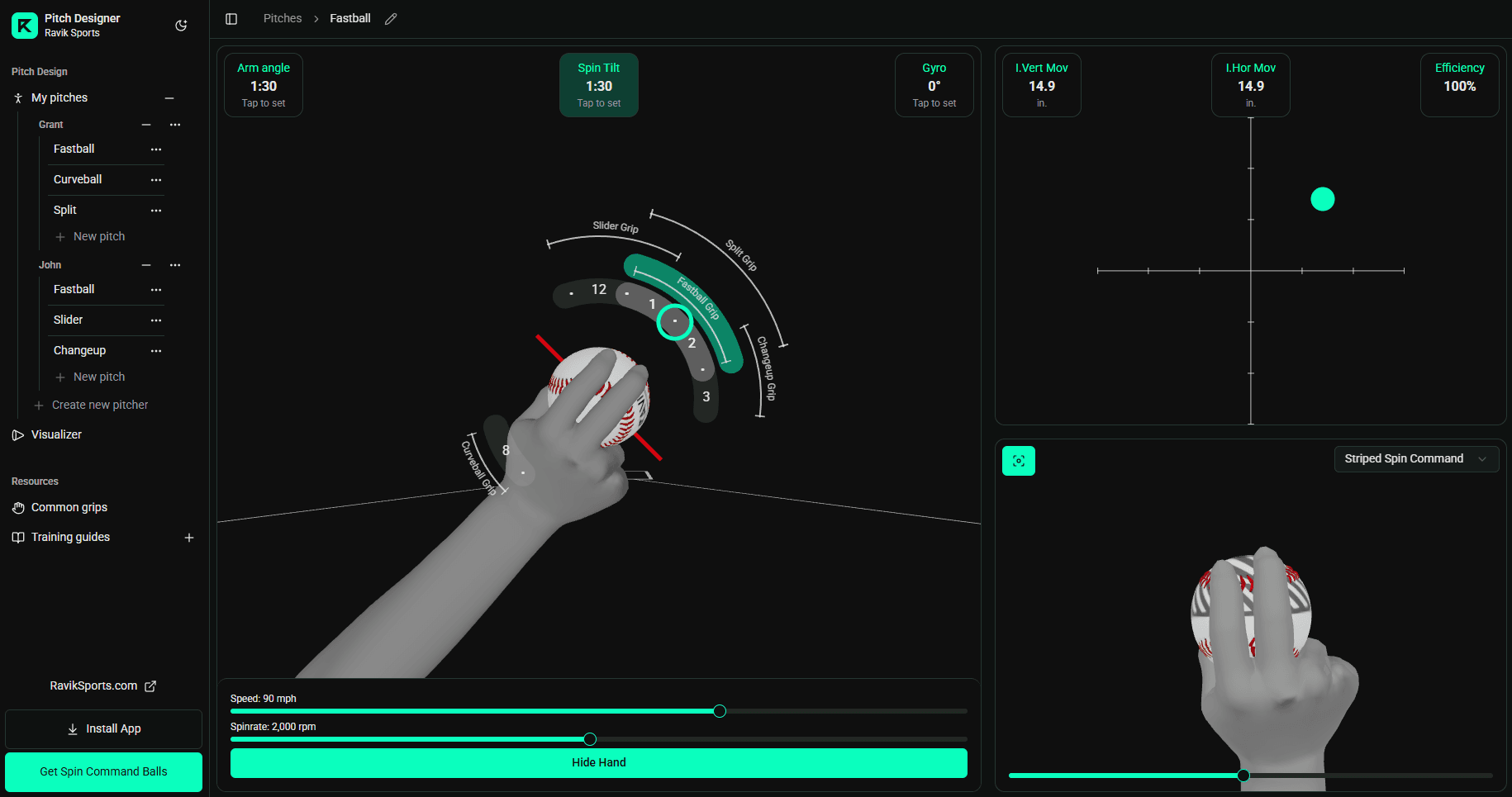Select Grant's Curveball pitch
This screenshot has width=1512, height=797.
pos(78,179)
